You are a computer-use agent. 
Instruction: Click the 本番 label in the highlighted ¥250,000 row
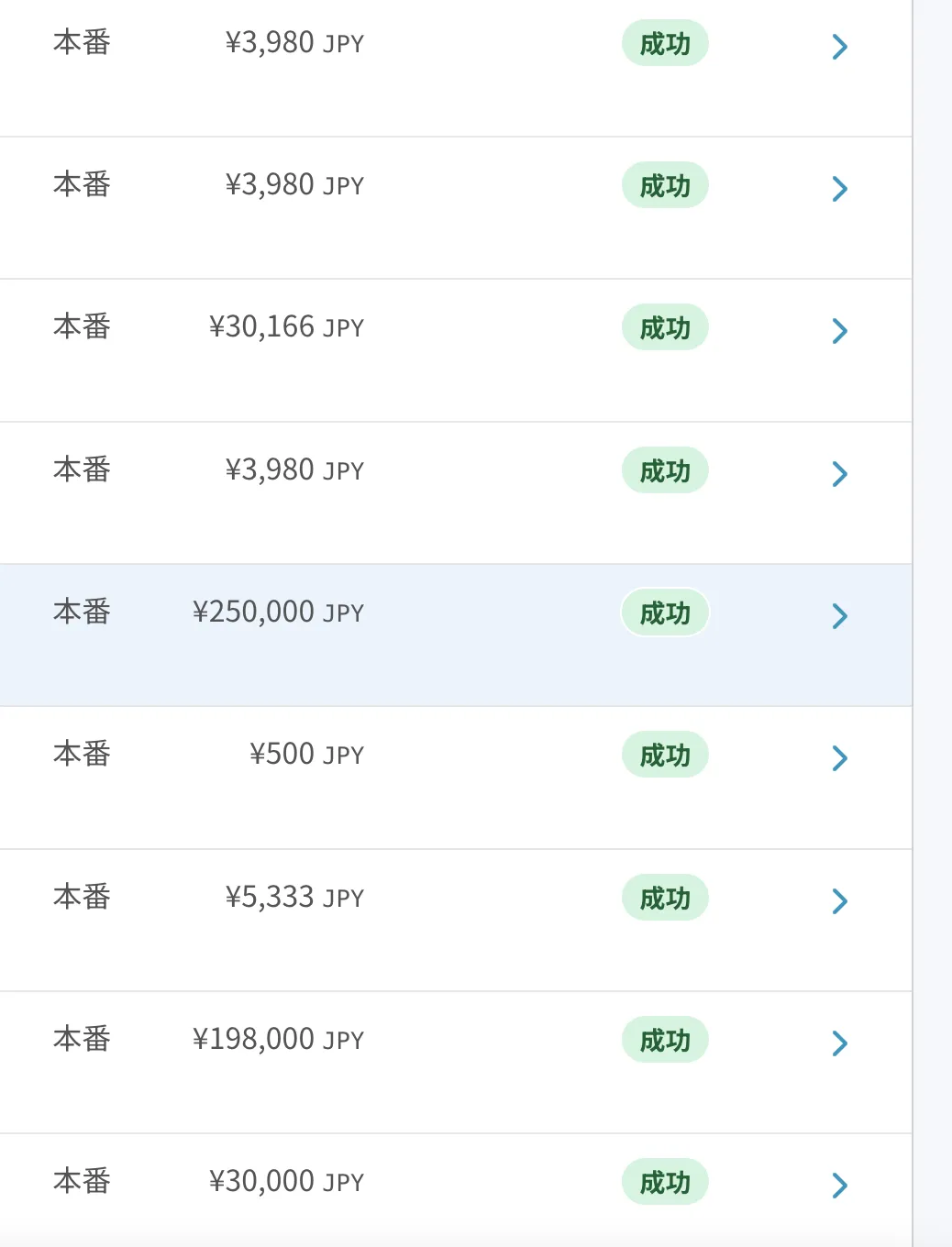82,612
